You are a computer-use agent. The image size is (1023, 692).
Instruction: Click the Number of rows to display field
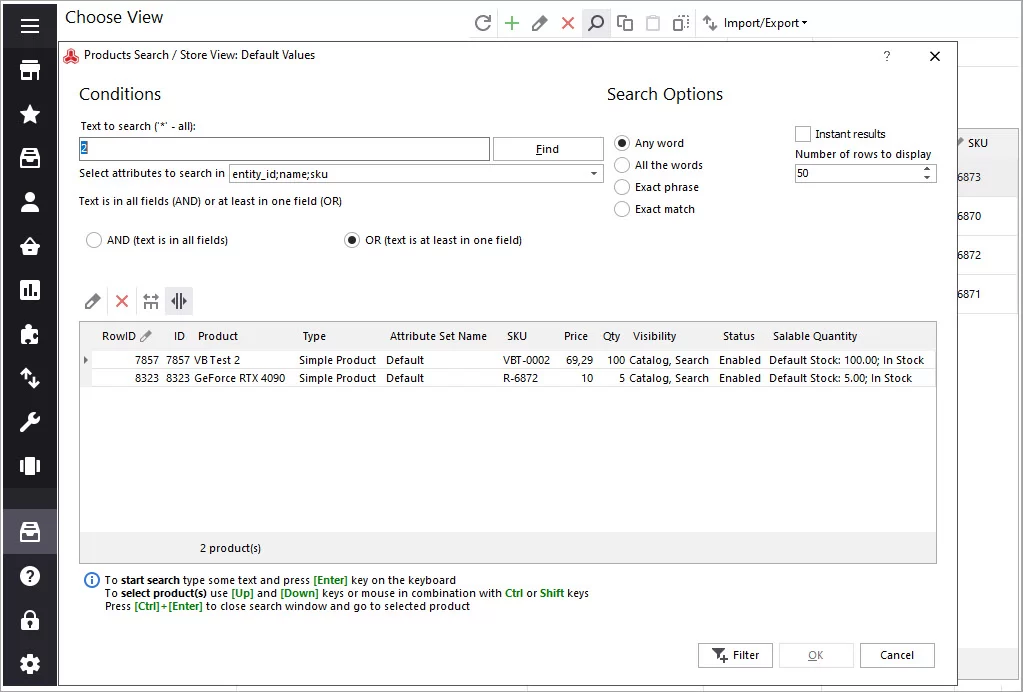[857, 173]
